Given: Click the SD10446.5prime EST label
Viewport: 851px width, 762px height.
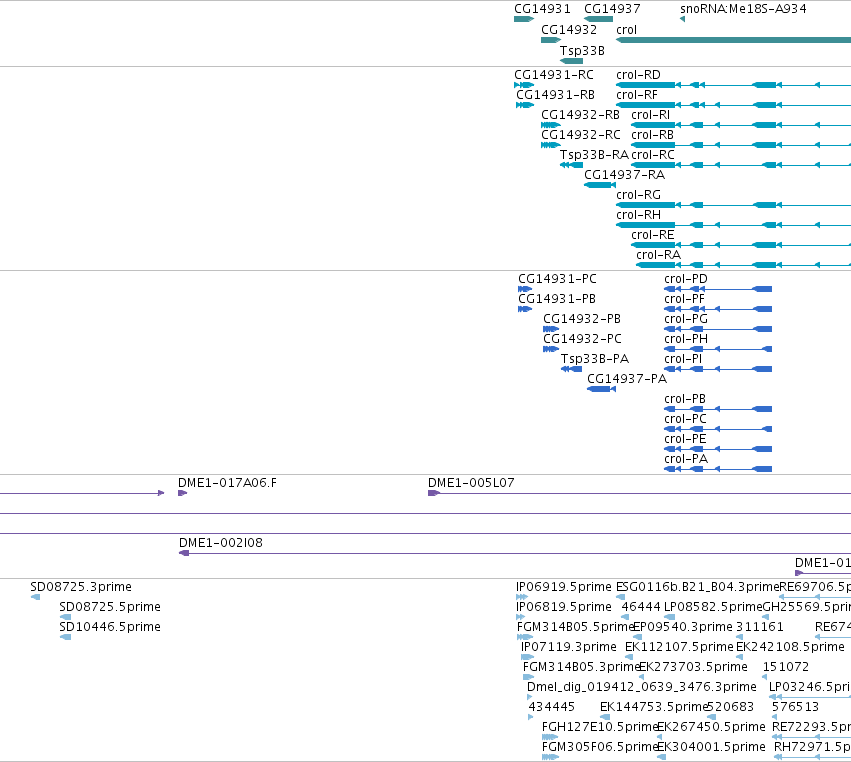Looking at the screenshot, I should coord(110,627).
